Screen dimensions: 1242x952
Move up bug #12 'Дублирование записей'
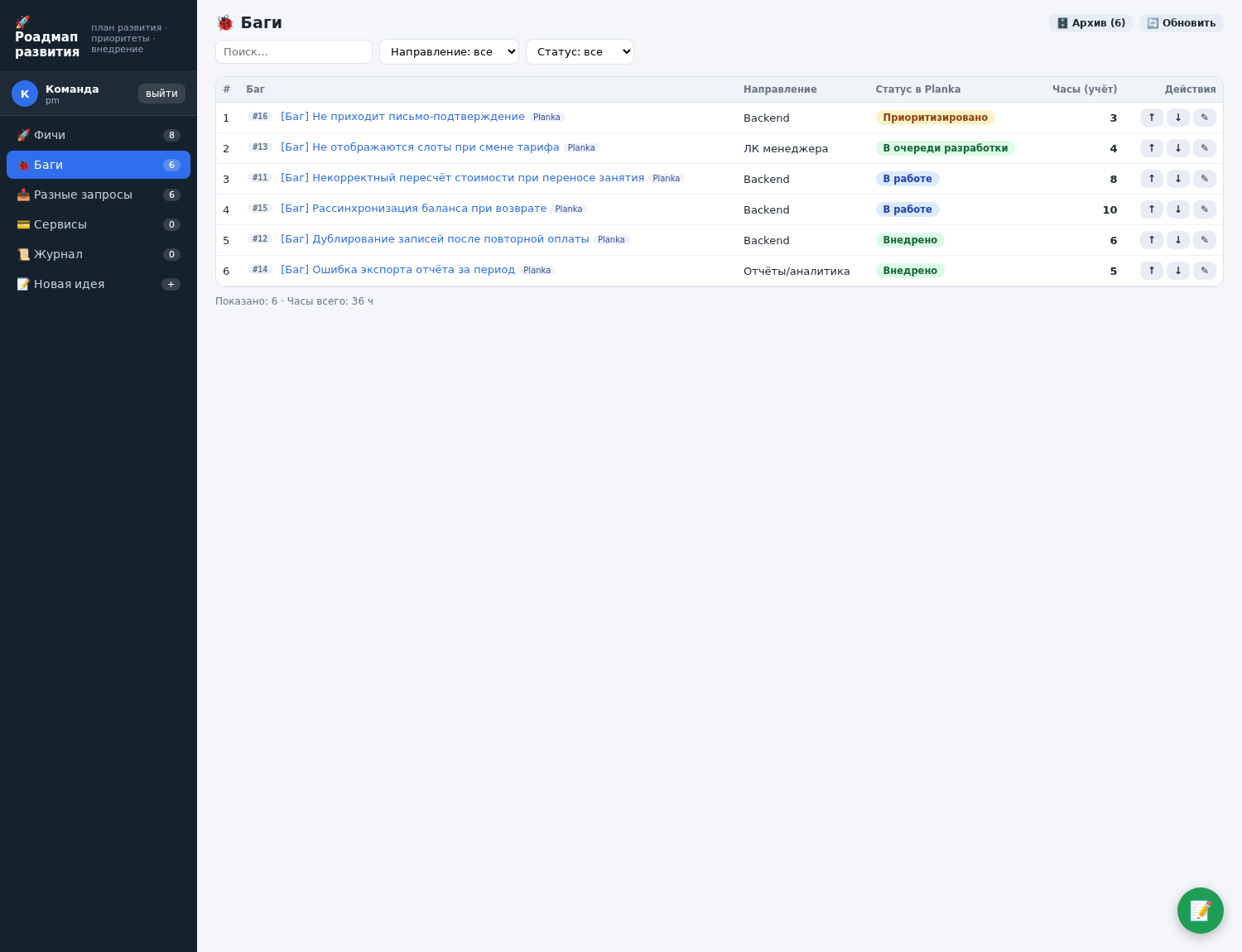tap(1151, 240)
